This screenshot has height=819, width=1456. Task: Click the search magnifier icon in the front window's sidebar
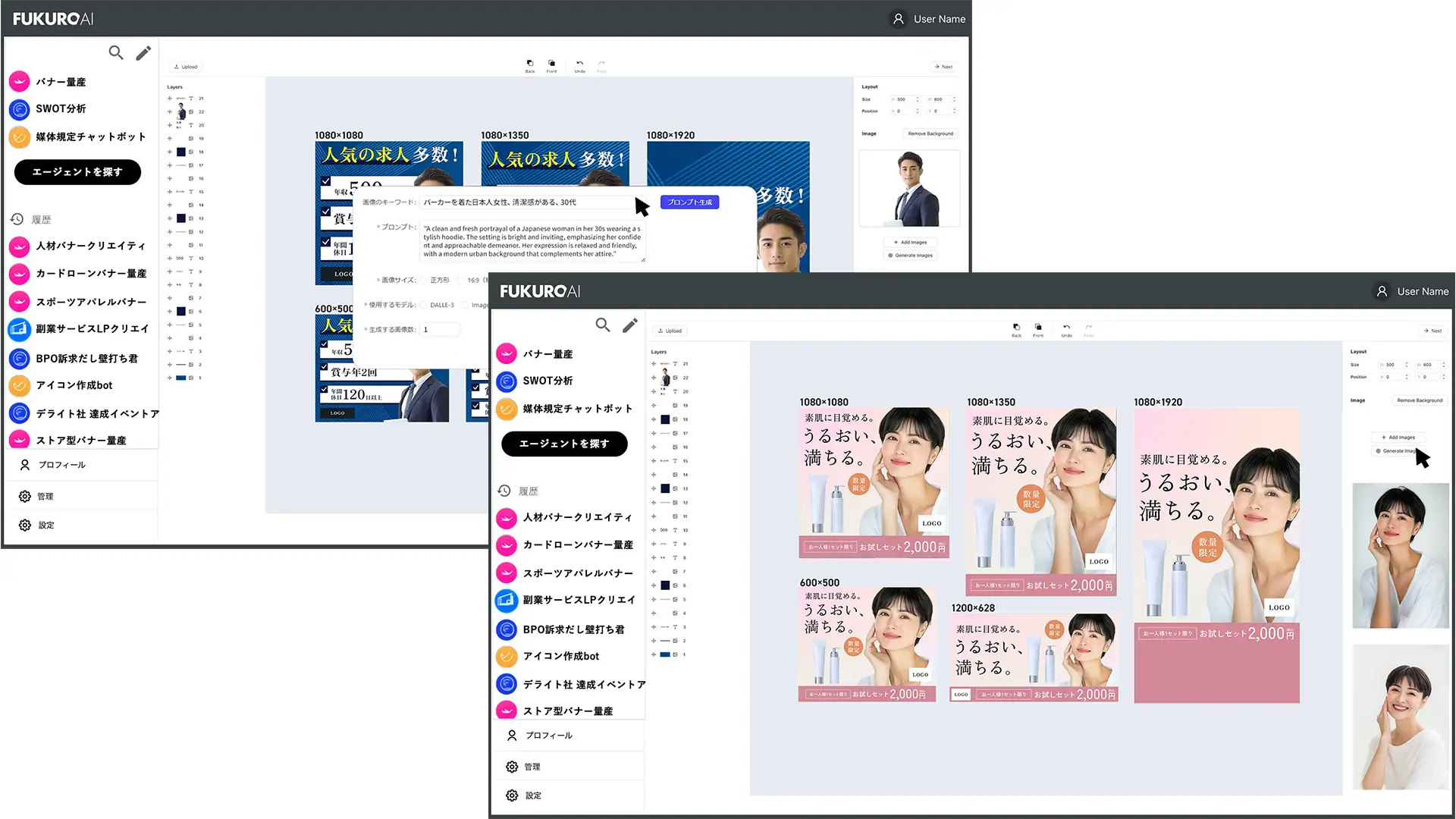tap(603, 325)
